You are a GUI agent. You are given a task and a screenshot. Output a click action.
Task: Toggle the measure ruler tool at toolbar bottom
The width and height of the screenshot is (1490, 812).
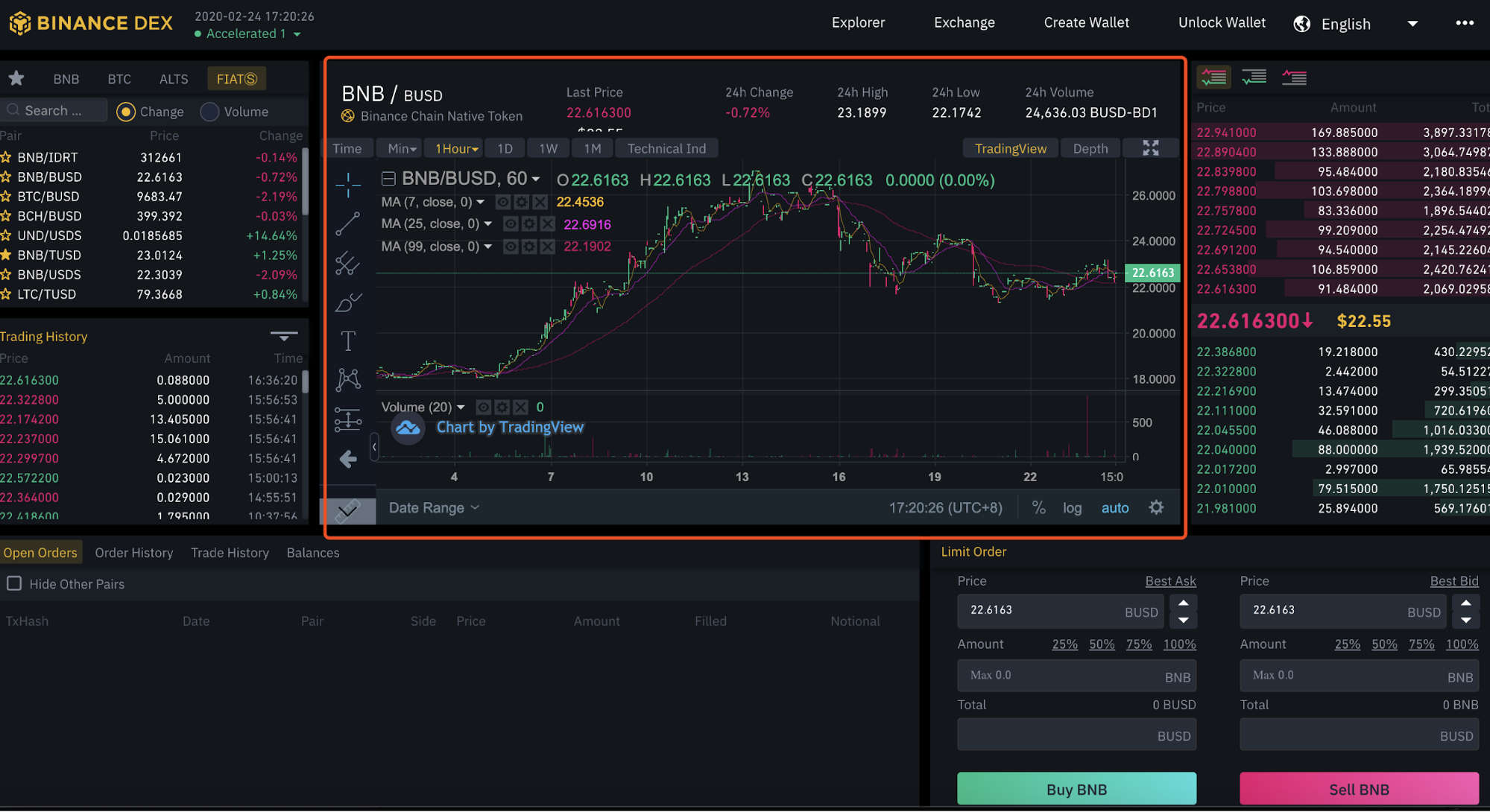(x=347, y=510)
